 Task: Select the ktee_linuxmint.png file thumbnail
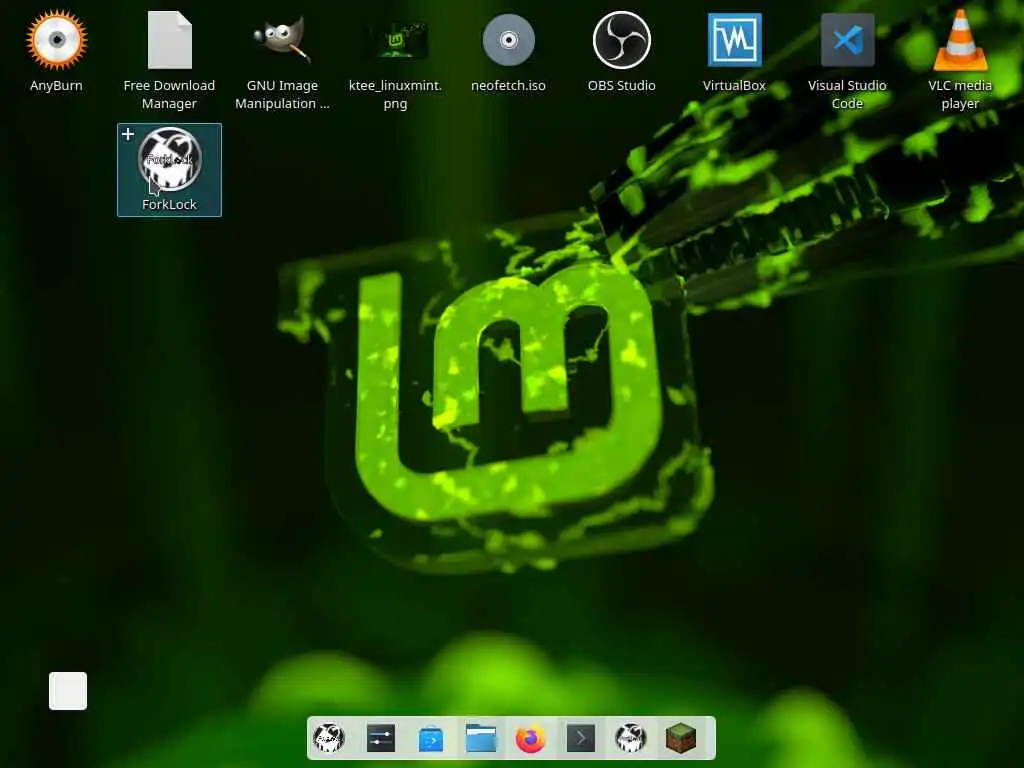tap(395, 40)
